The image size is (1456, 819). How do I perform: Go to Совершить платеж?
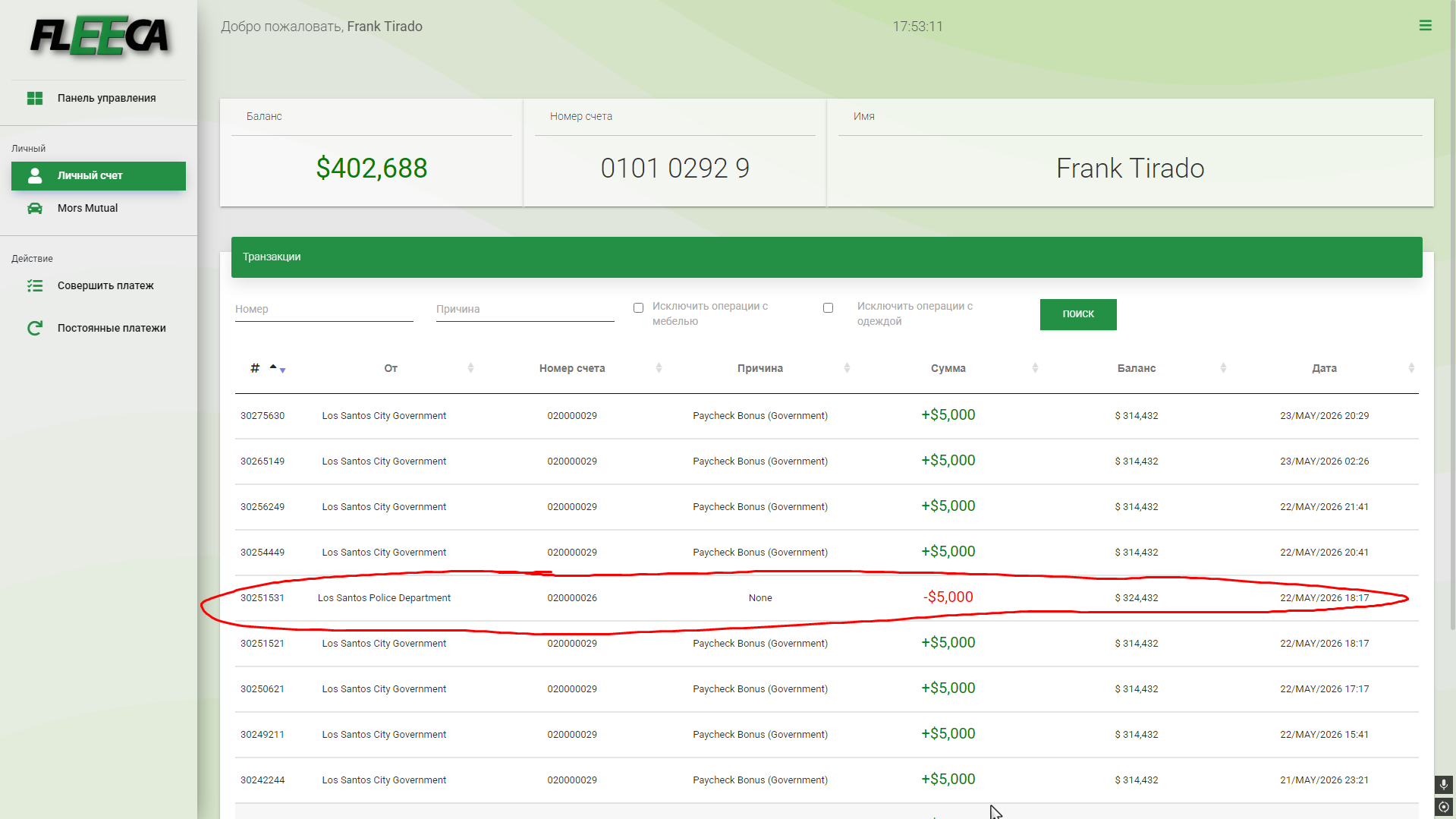[99, 285]
